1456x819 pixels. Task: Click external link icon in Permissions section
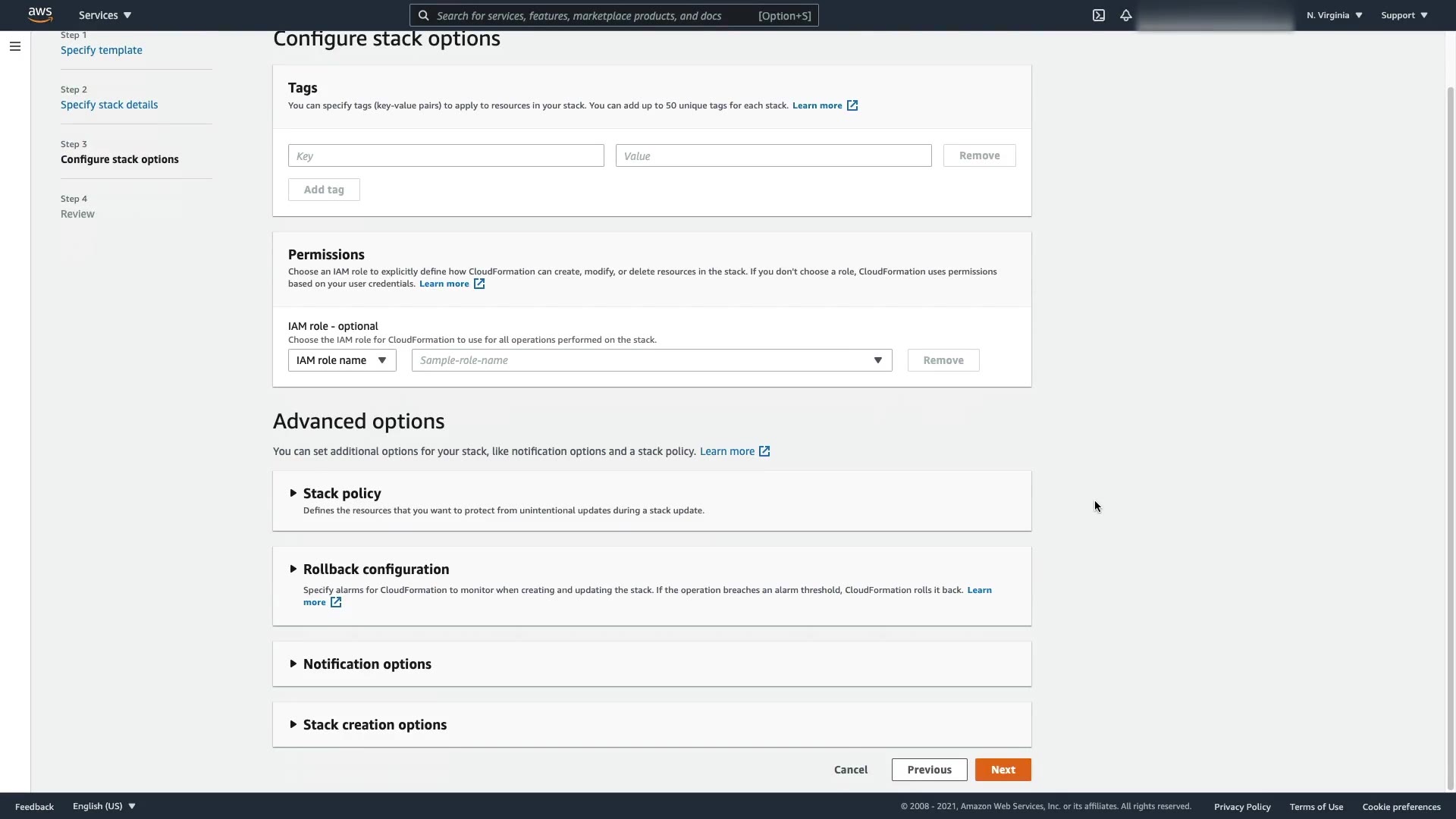click(479, 284)
